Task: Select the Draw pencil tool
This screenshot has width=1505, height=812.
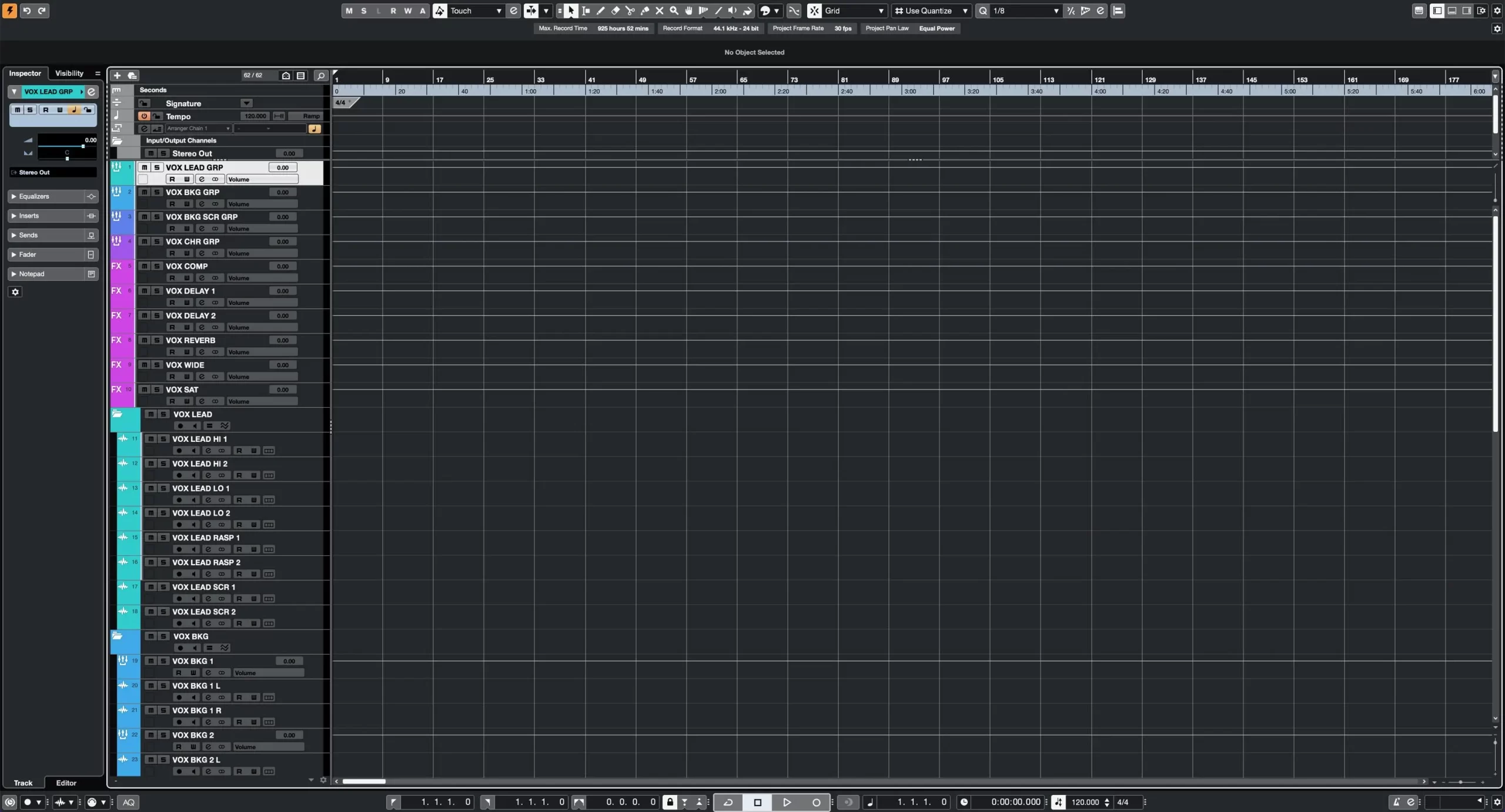Action: pyautogui.click(x=600, y=11)
